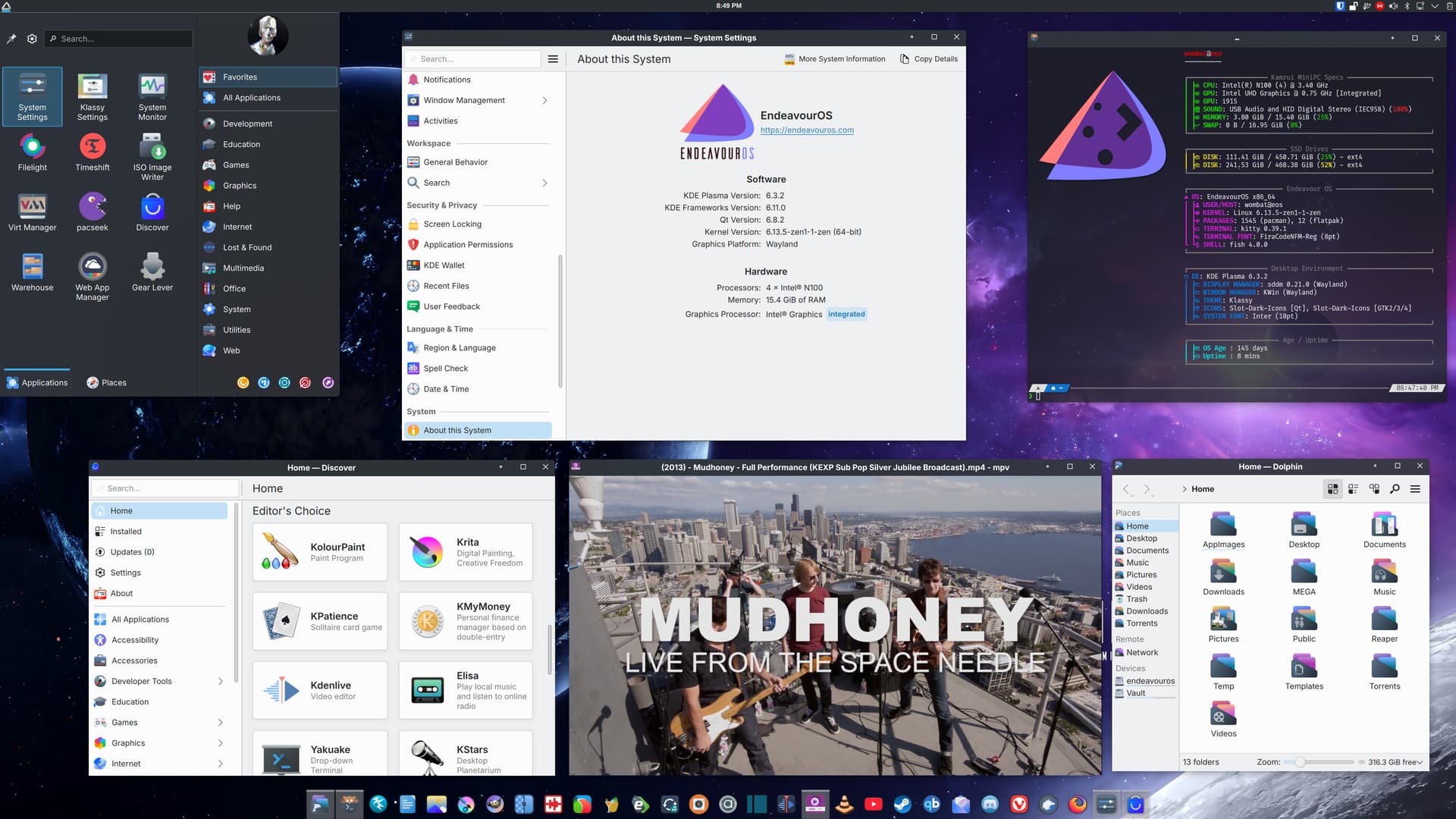Adjust Dolphin zoom slider
The width and height of the screenshot is (1456, 819).
coord(1319,762)
